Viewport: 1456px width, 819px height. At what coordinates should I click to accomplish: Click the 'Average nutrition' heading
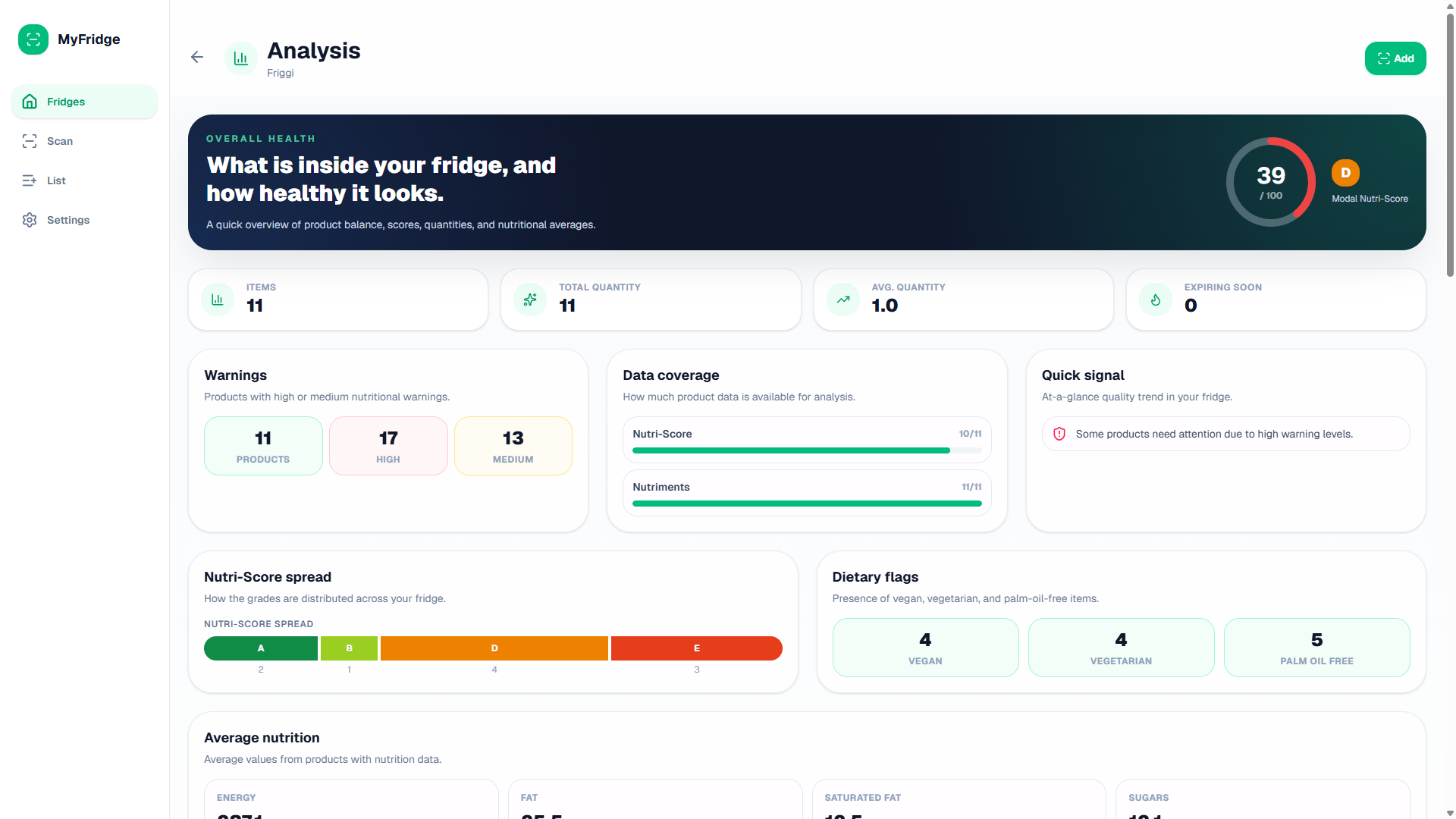coord(262,738)
